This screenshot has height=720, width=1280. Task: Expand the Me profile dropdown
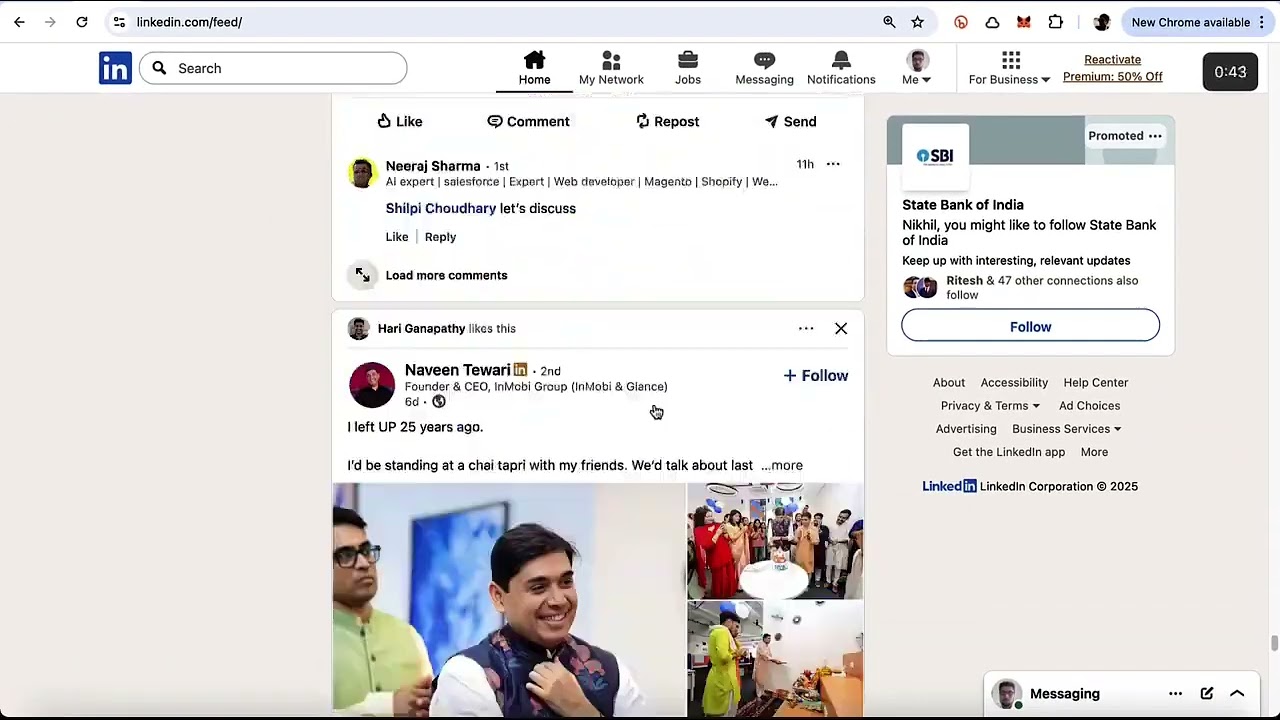tap(917, 68)
